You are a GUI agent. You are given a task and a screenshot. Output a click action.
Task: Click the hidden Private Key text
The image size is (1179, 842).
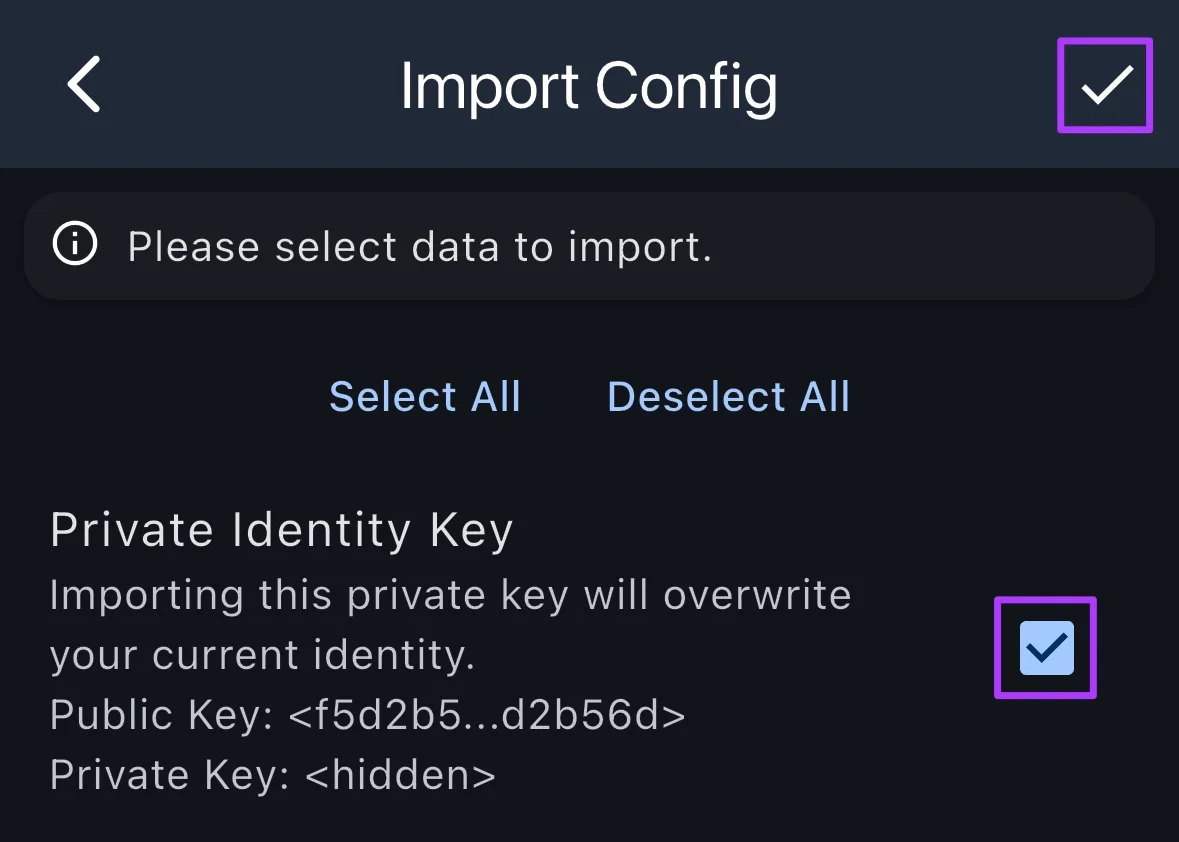click(272, 774)
